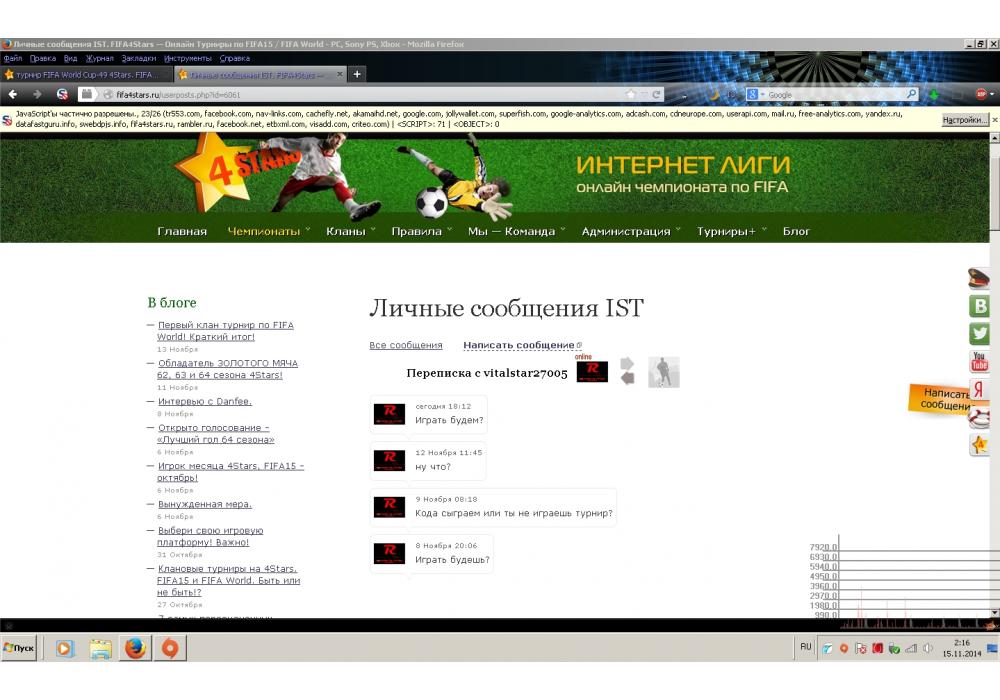Launch the media player taskbar icon

click(64, 648)
